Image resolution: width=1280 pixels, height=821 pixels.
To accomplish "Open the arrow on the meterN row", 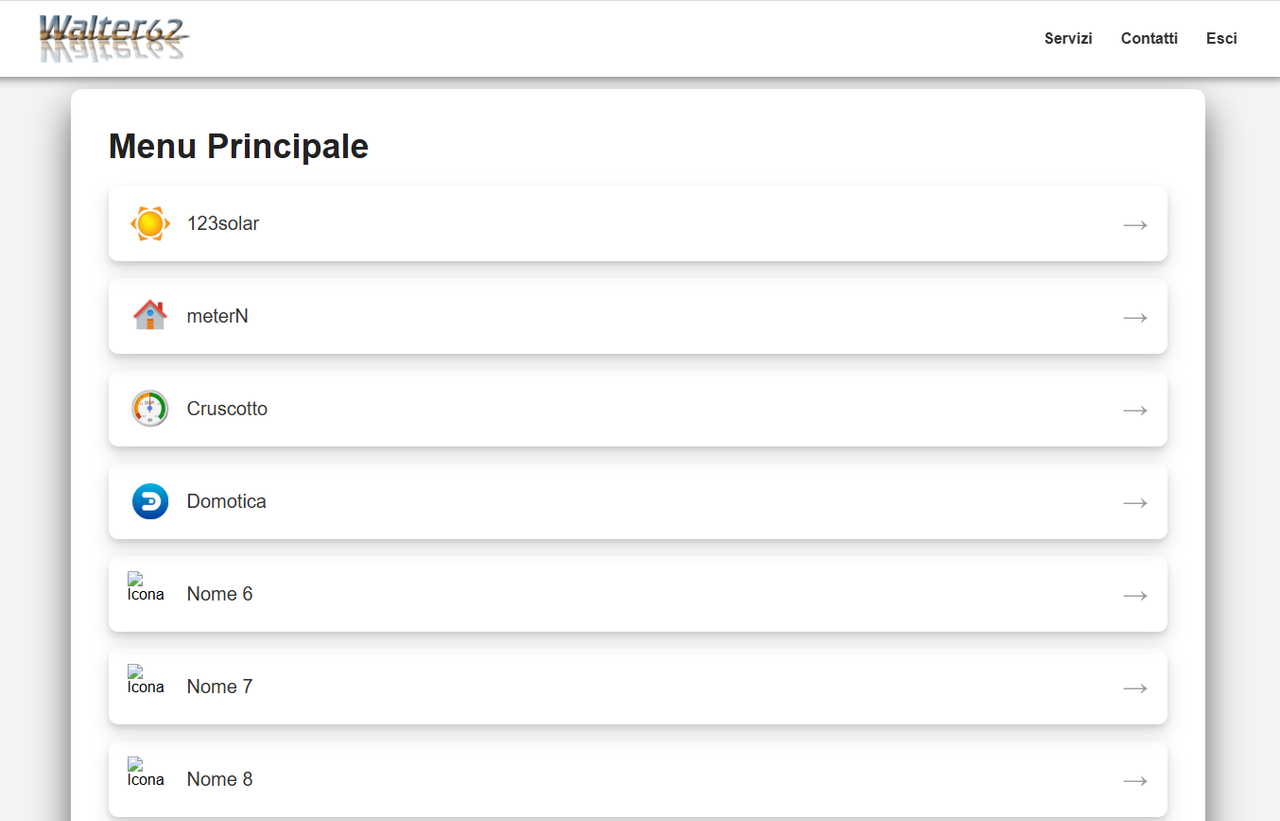I will coord(1135,317).
